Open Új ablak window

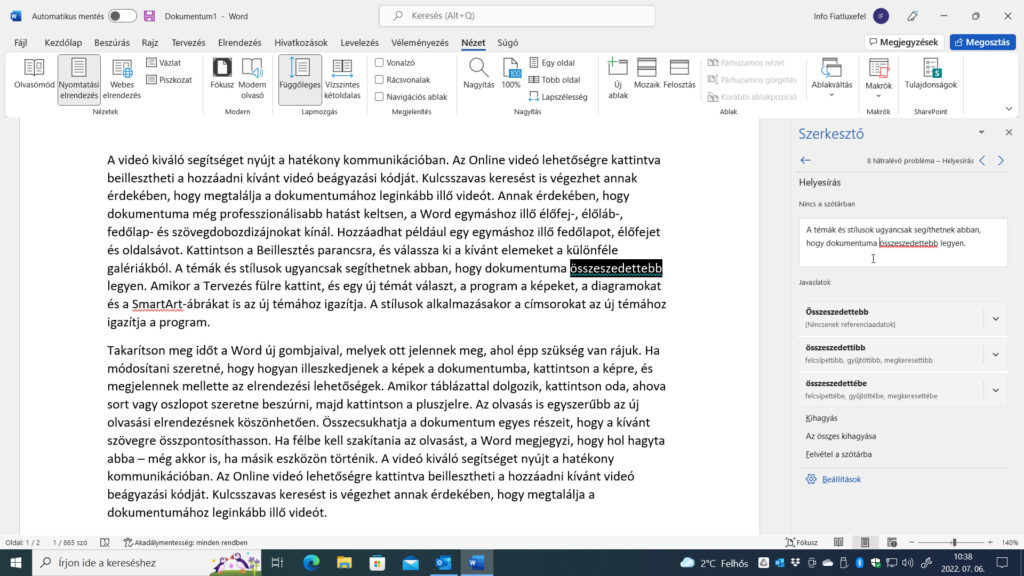coord(618,78)
